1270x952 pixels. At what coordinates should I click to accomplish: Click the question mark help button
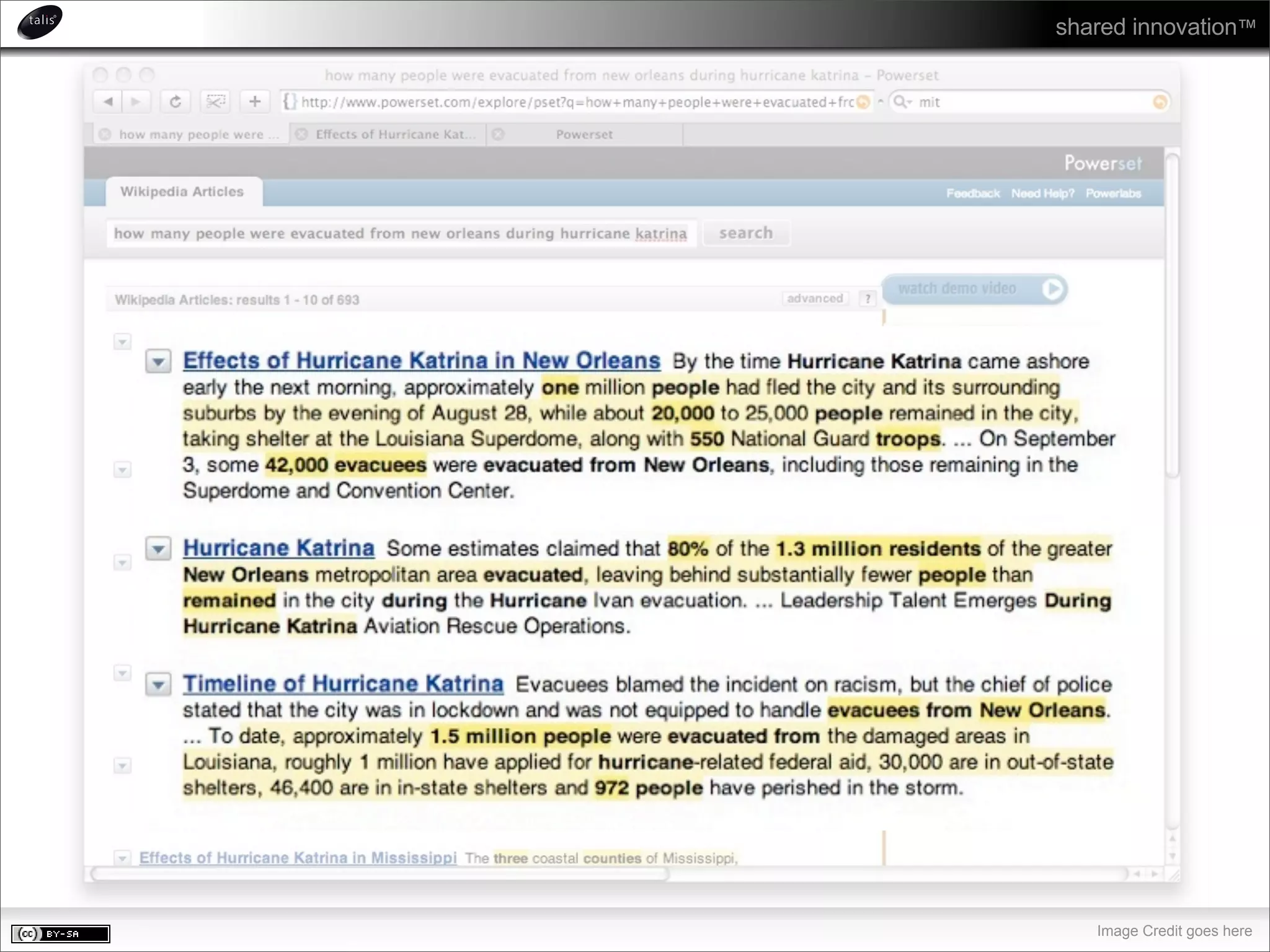[x=868, y=299]
